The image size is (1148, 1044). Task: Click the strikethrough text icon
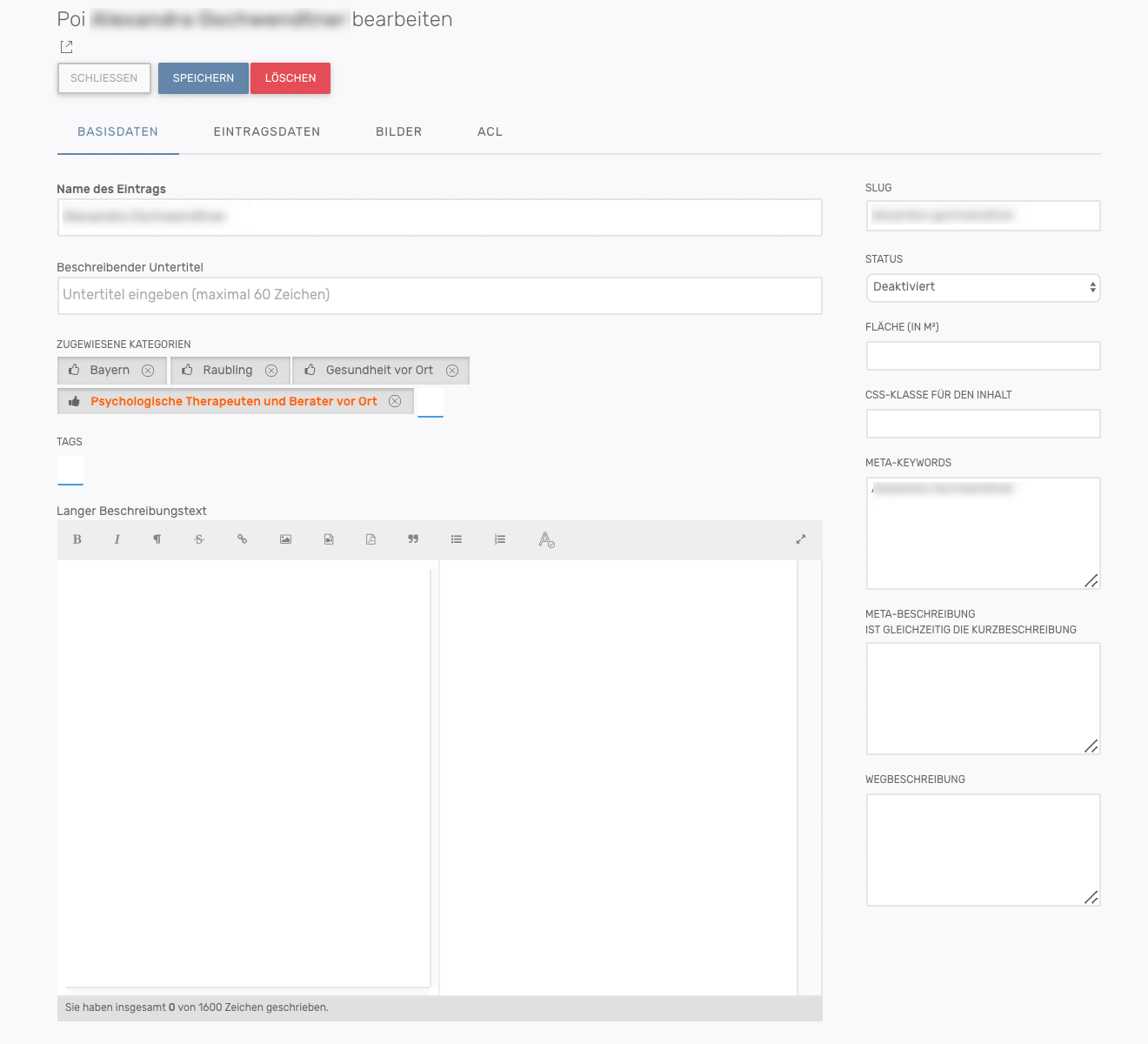(199, 539)
